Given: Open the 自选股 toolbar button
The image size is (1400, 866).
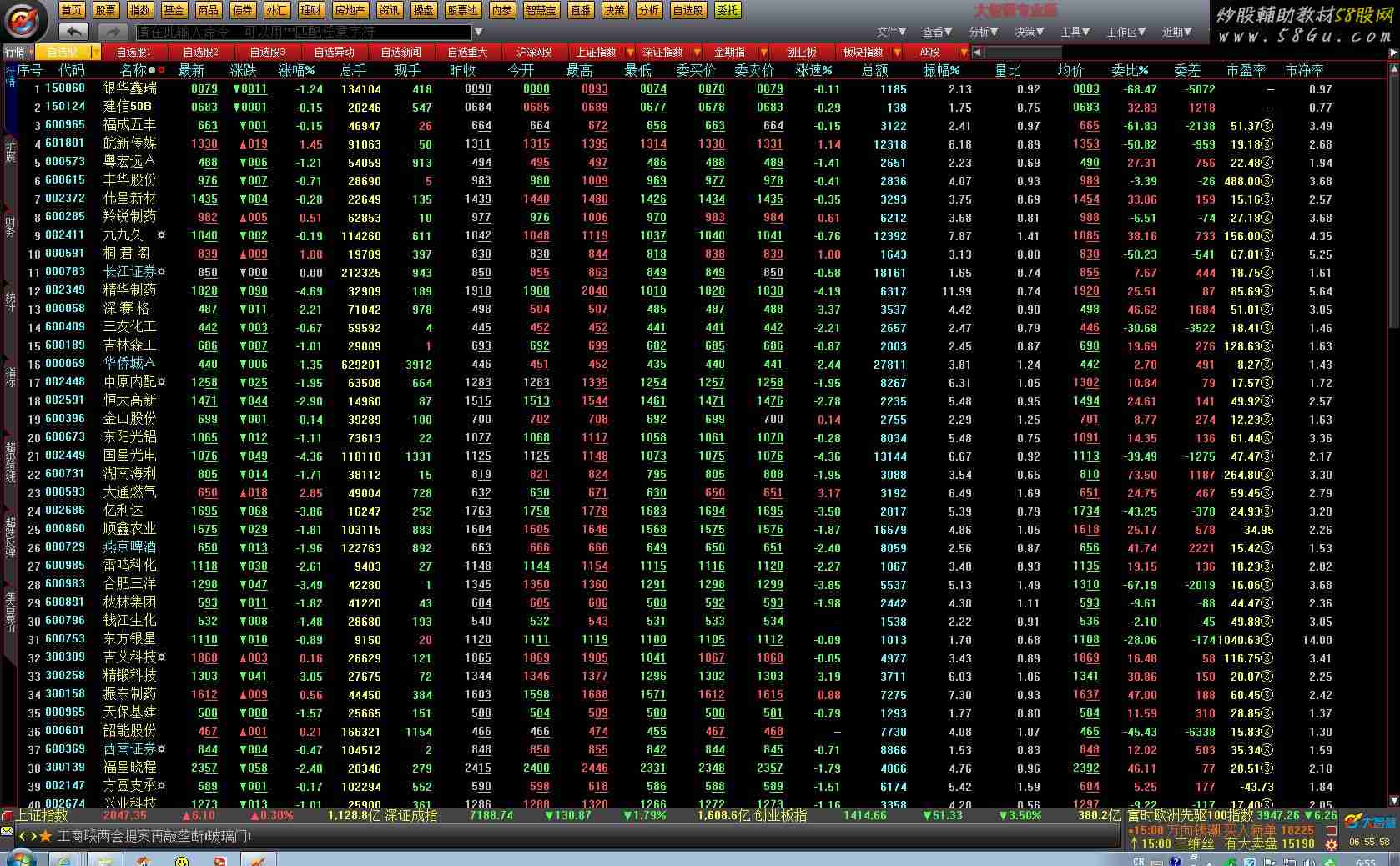Looking at the screenshot, I should coord(687,10).
